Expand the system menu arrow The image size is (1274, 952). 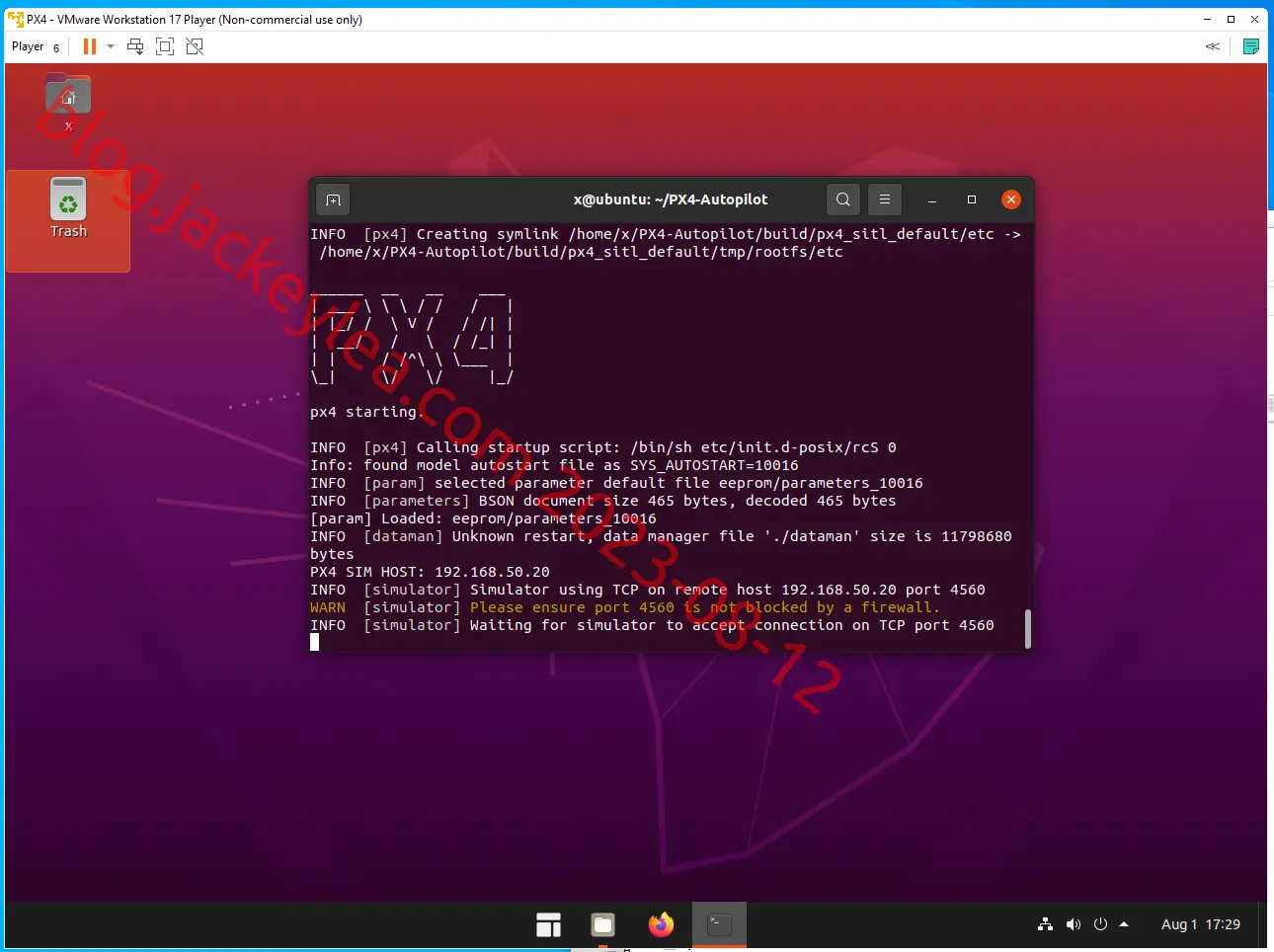1124,924
